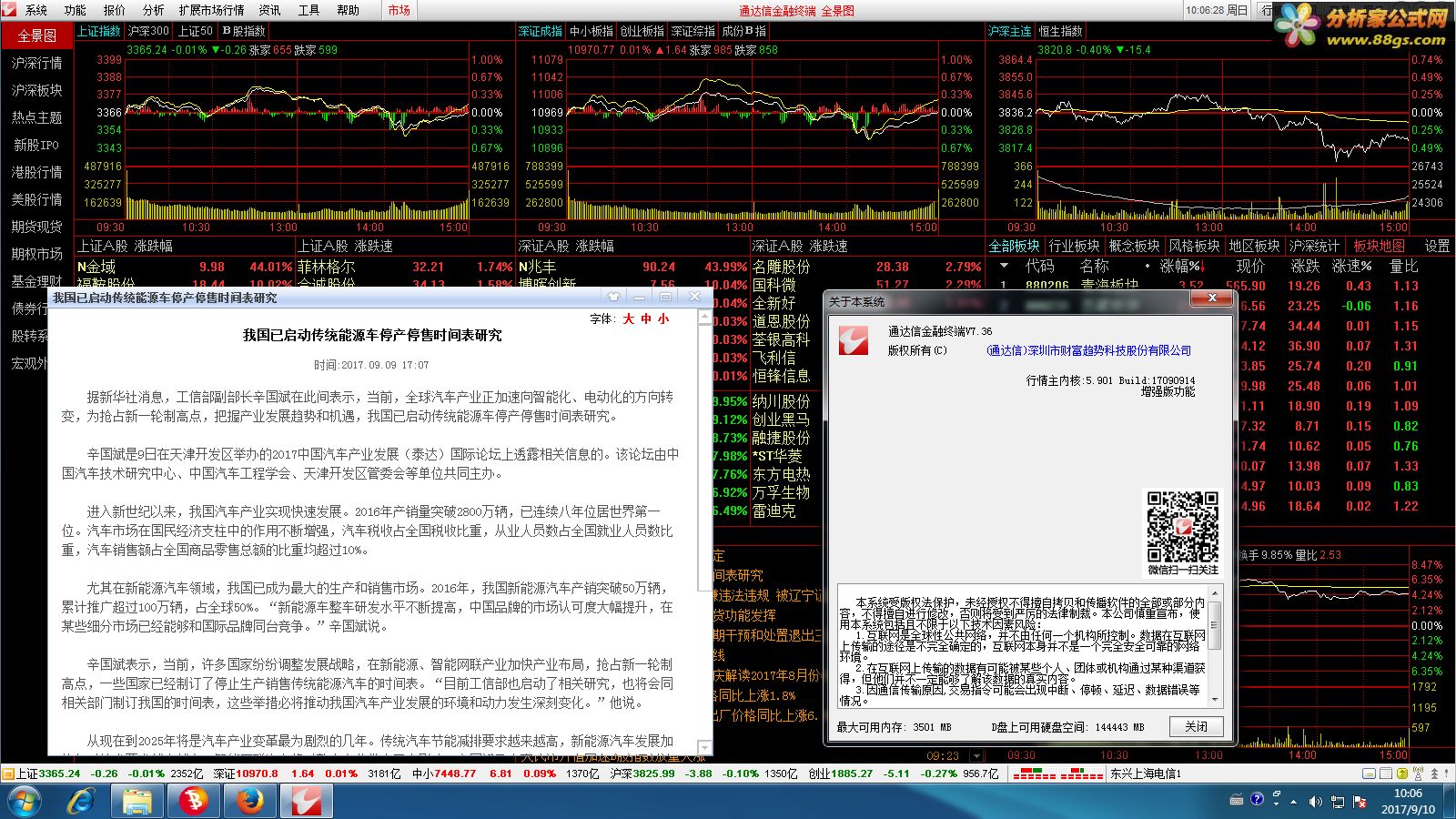Select 沪深板块 in left sidebar
1456x819 pixels.
[x=36, y=90]
